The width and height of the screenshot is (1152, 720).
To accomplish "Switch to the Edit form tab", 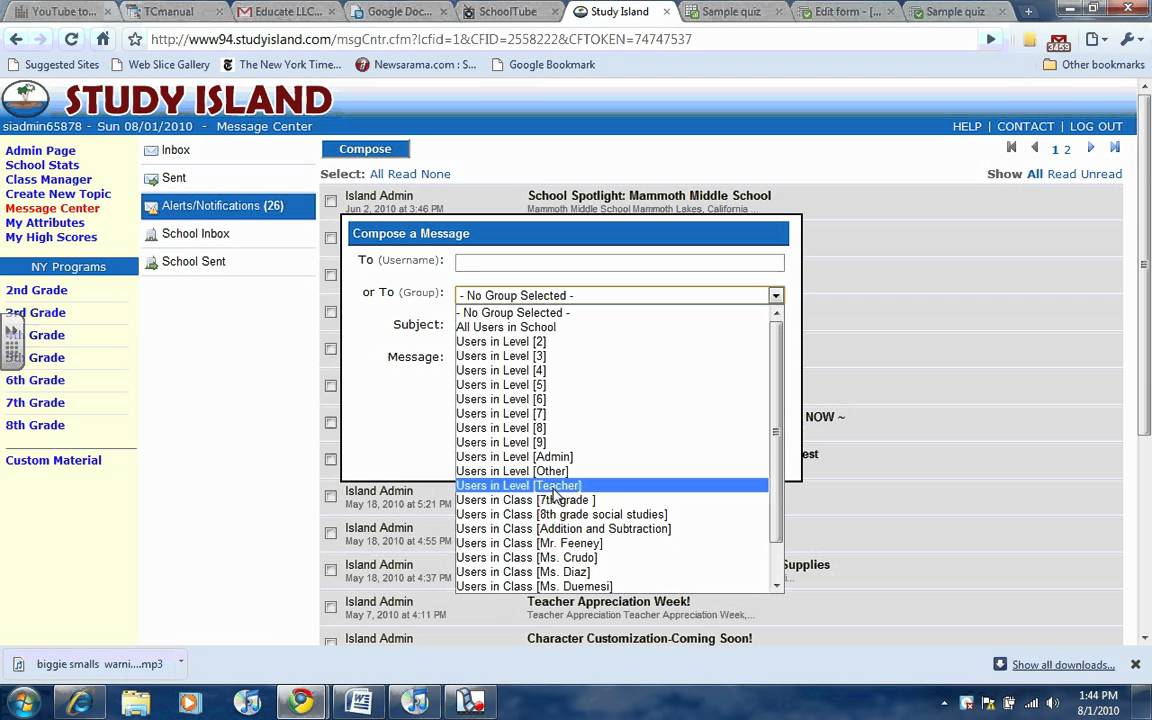I will [x=847, y=11].
